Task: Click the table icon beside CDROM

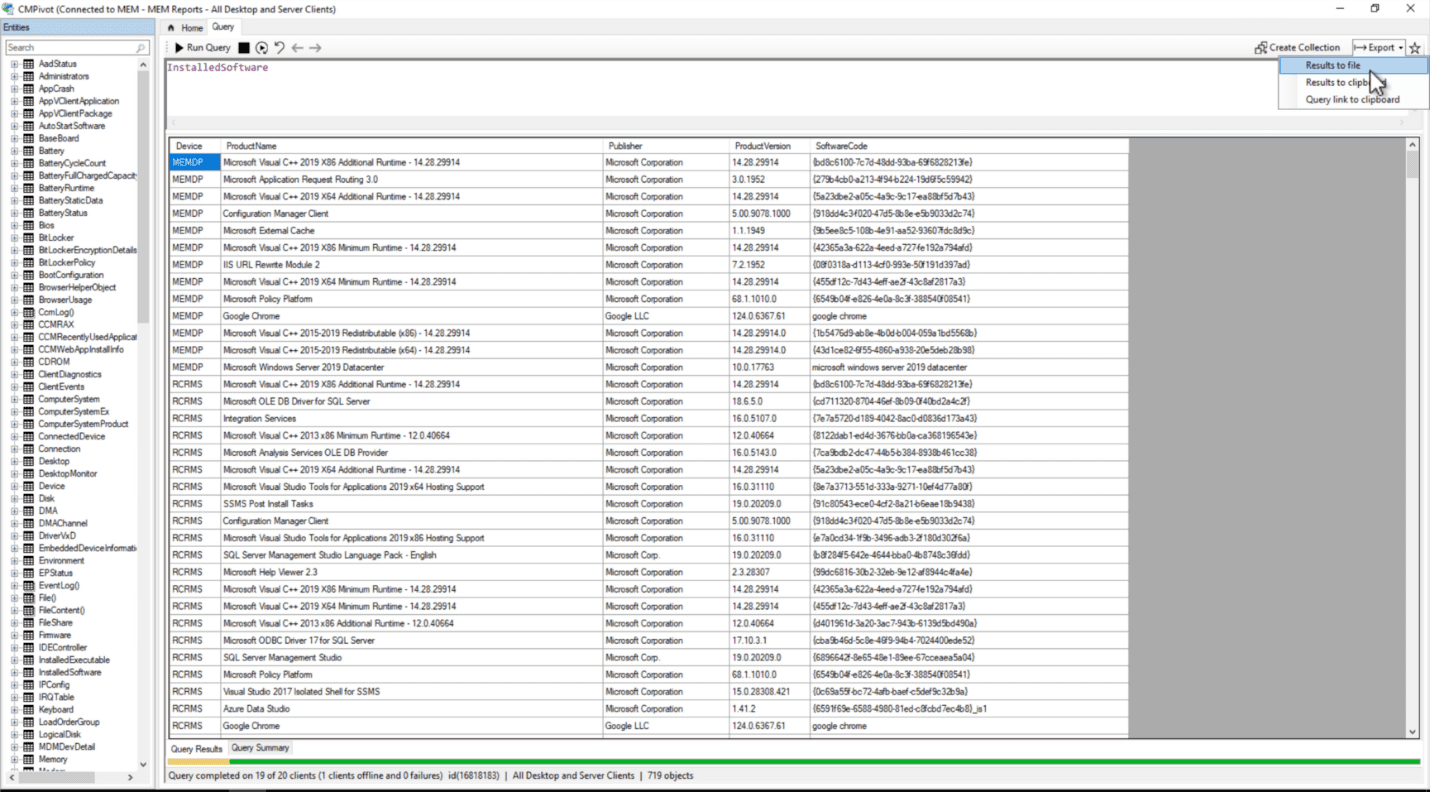Action: point(28,362)
